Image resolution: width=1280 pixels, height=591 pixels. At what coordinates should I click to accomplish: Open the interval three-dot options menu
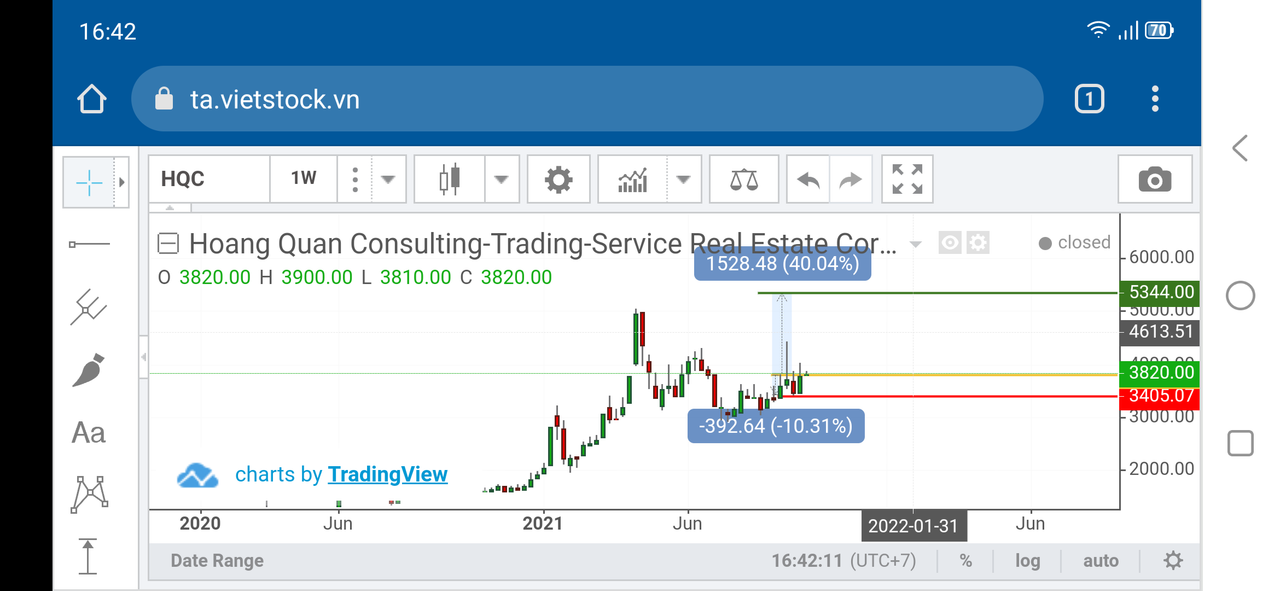(355, 179)
